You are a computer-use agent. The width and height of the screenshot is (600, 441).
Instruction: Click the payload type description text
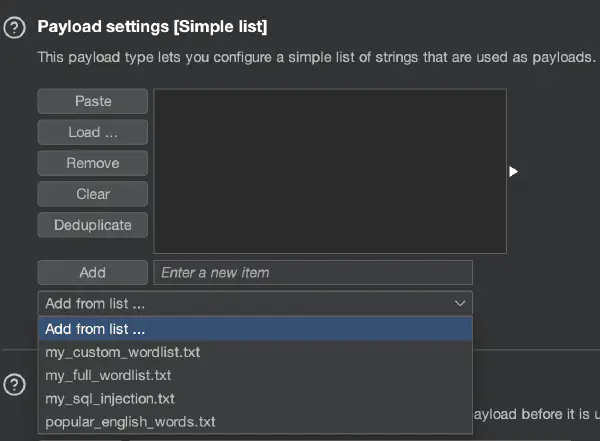(316, 58)
